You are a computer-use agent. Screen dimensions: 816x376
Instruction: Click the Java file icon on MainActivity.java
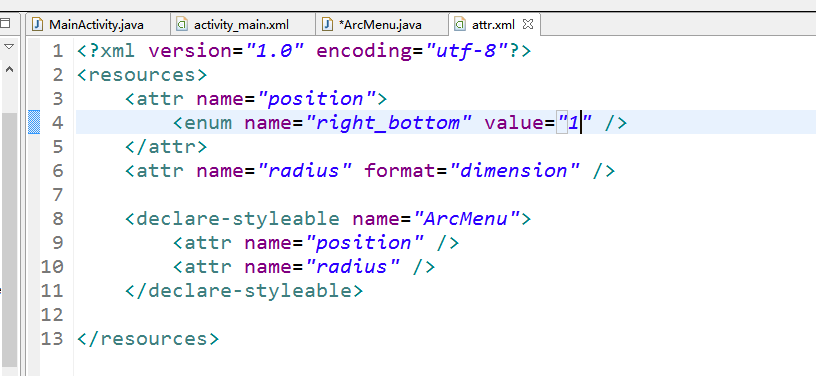tap(37, 24)
